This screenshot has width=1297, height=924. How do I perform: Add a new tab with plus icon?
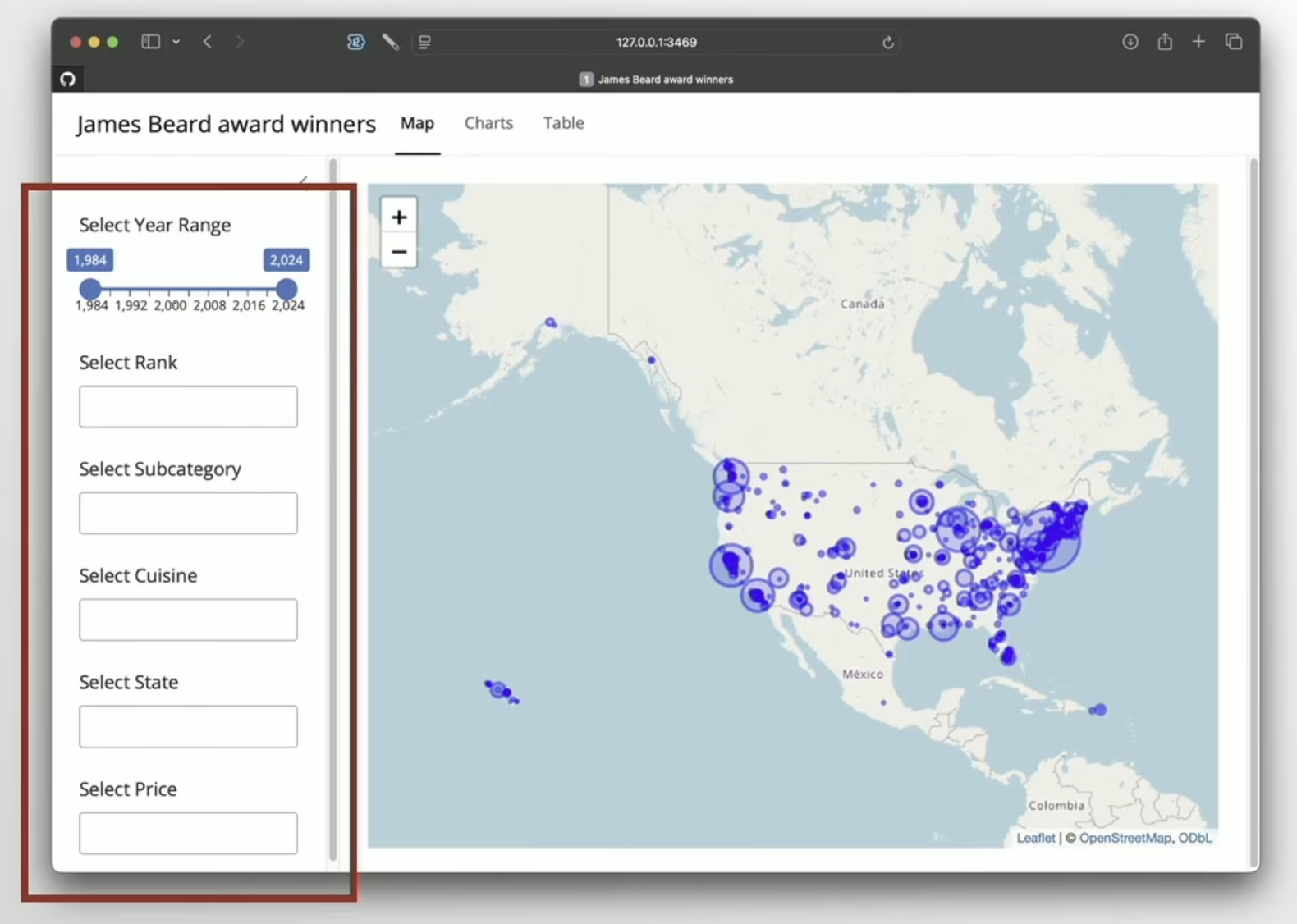tap(1198, 41)
